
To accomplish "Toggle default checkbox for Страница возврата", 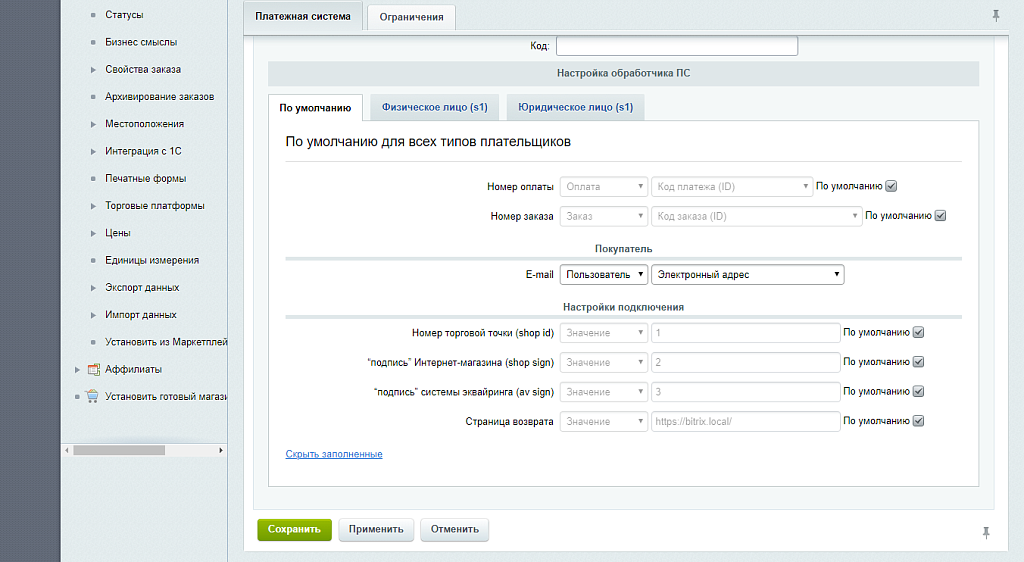I will (x=918, y=421).
